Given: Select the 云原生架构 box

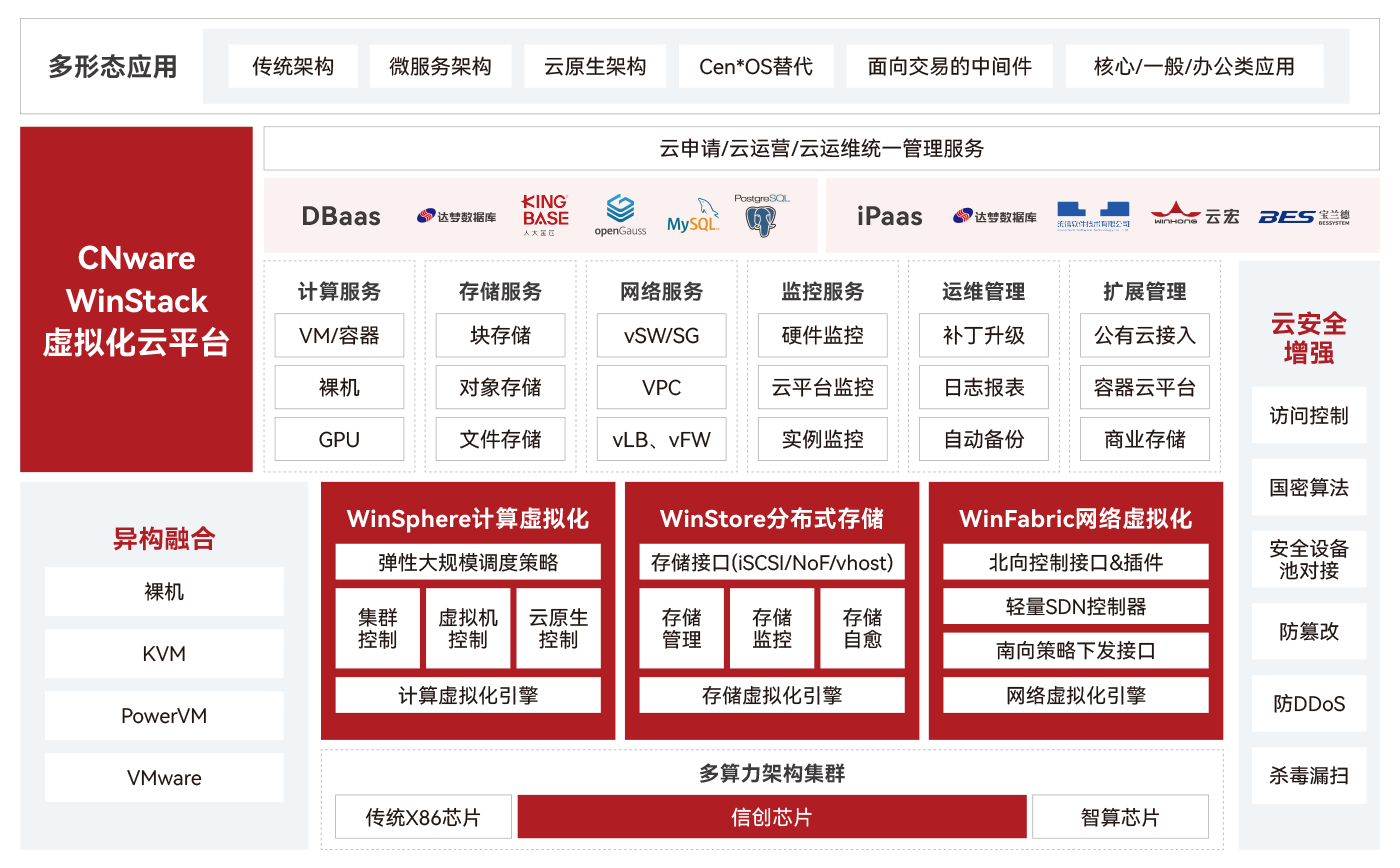Looking at the screenshot, I should 595,67.
